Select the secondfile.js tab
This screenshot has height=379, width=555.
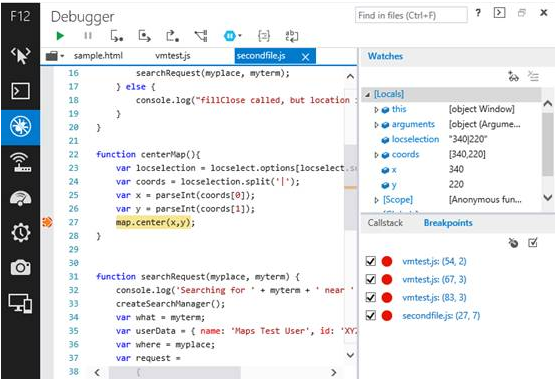click(x=261, y=56)
